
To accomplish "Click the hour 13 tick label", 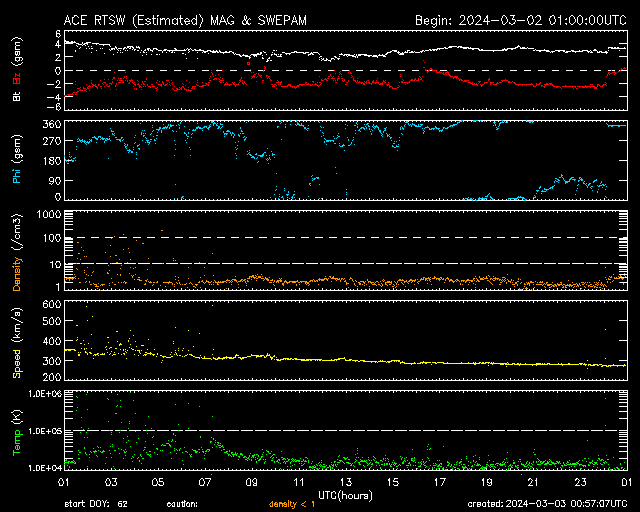I will click(345, 482).
